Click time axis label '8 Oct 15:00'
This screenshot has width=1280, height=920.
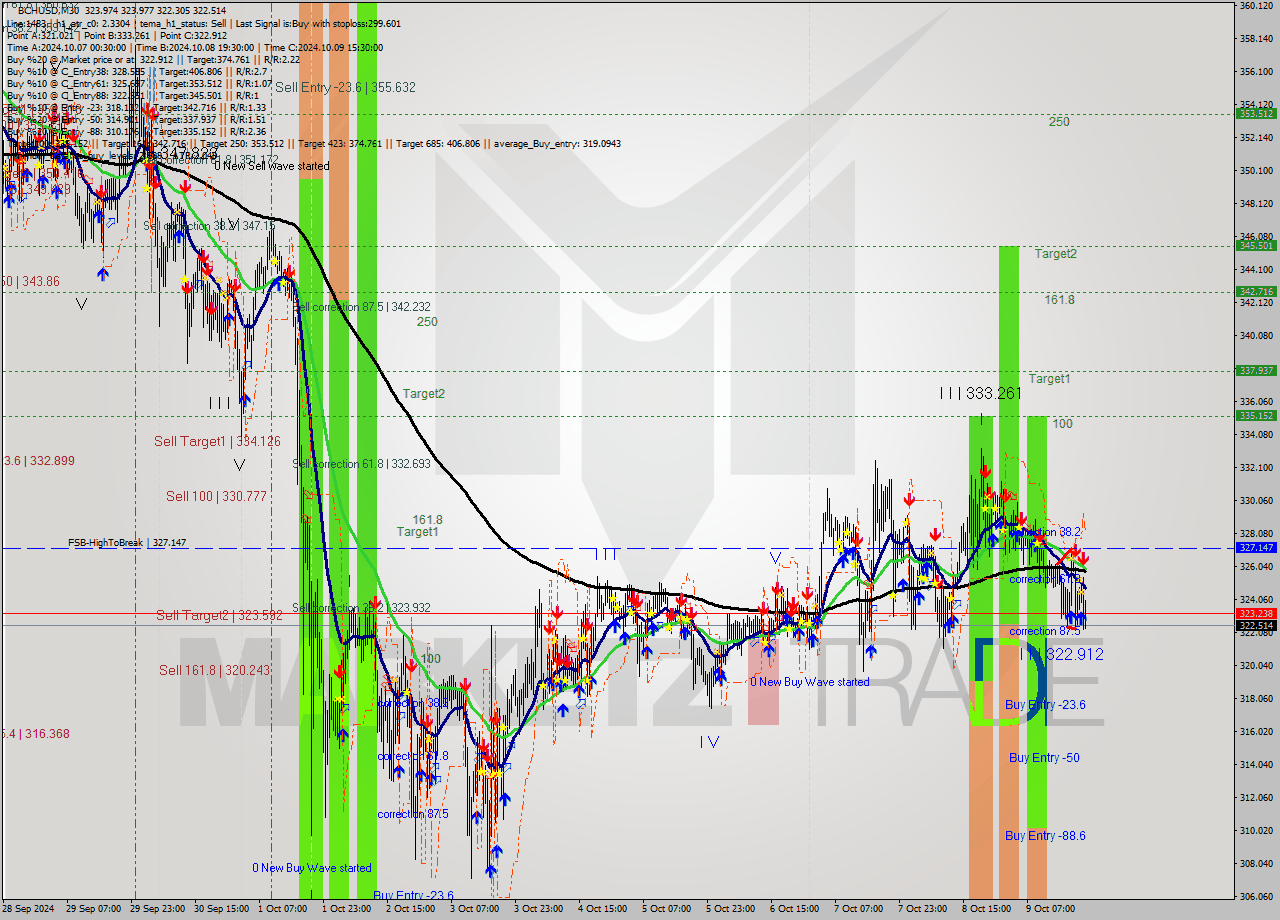(988, 909)
